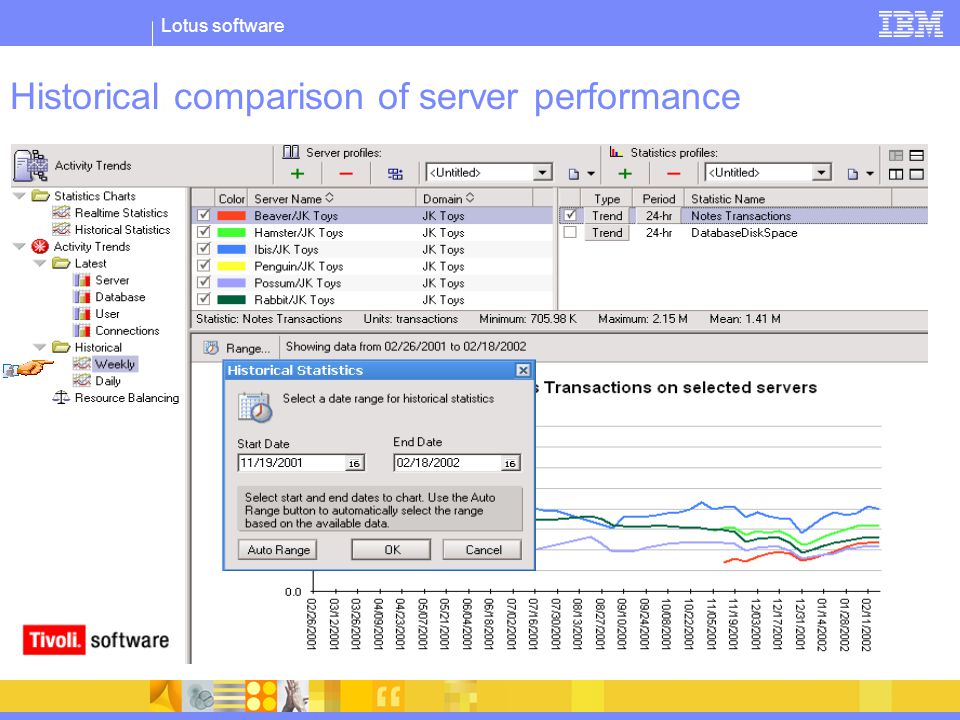This screenshot has width=960, height=720.
Task: Confirm date range with OK
Action: (x=392, y=550)
